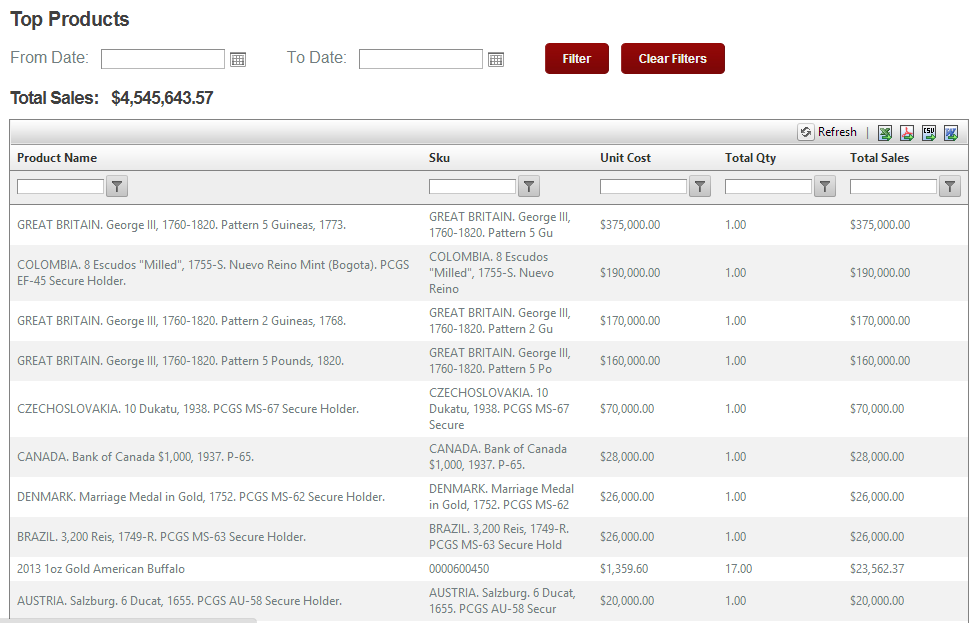Click the $23,562.37 total sales cell
This screenshot has width=973, height=623.
point(877,568)
